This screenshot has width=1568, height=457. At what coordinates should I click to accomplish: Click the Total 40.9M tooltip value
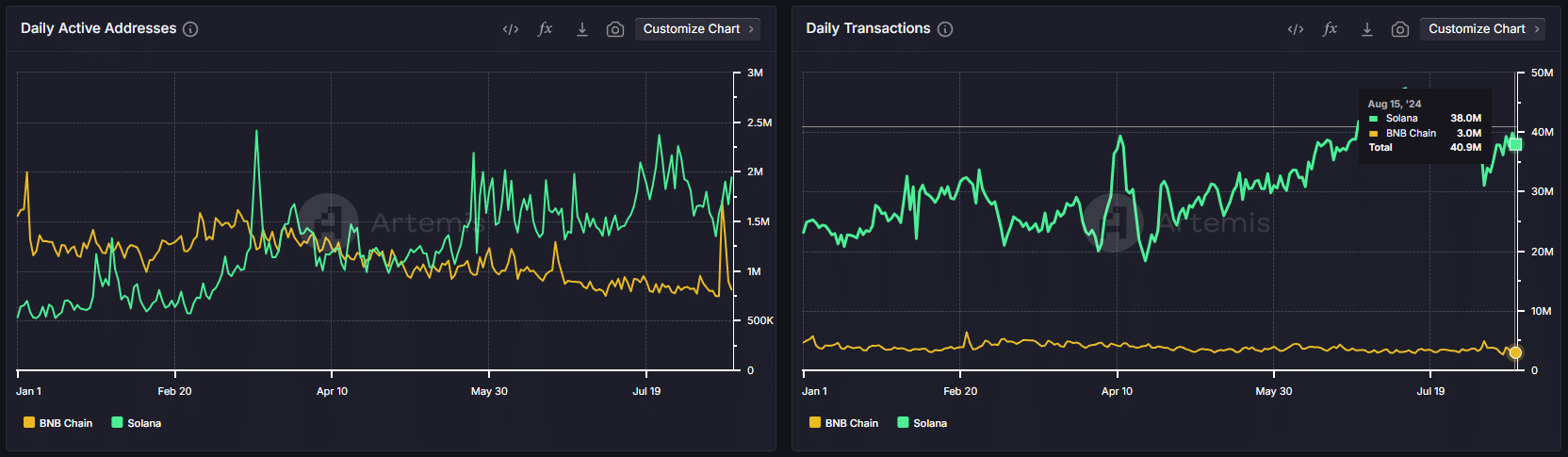(x=1465, y=147)
